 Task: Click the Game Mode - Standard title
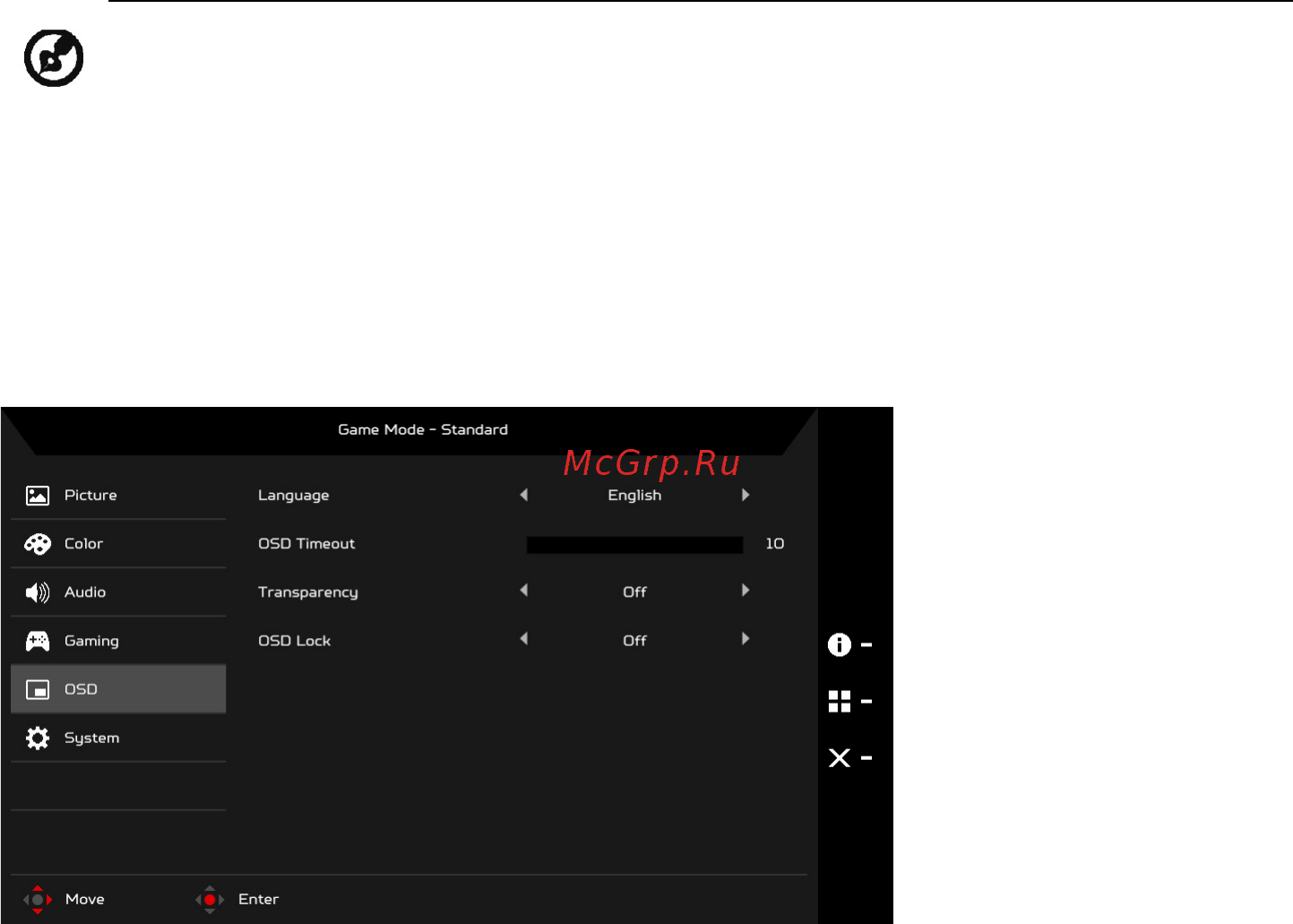(423, 430)
